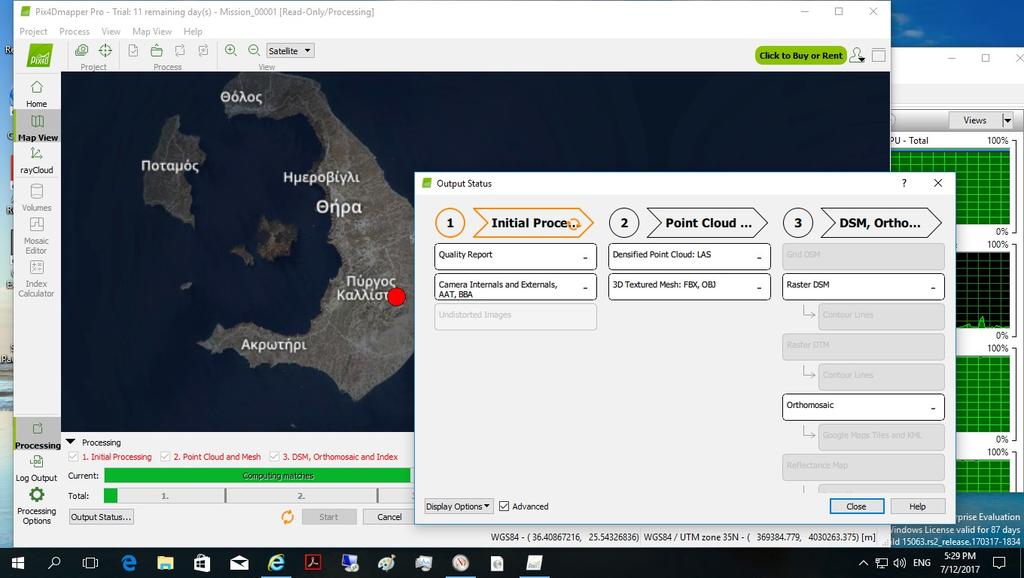
Task: Click the red project location marker on map
Action: tap(396, 297)
